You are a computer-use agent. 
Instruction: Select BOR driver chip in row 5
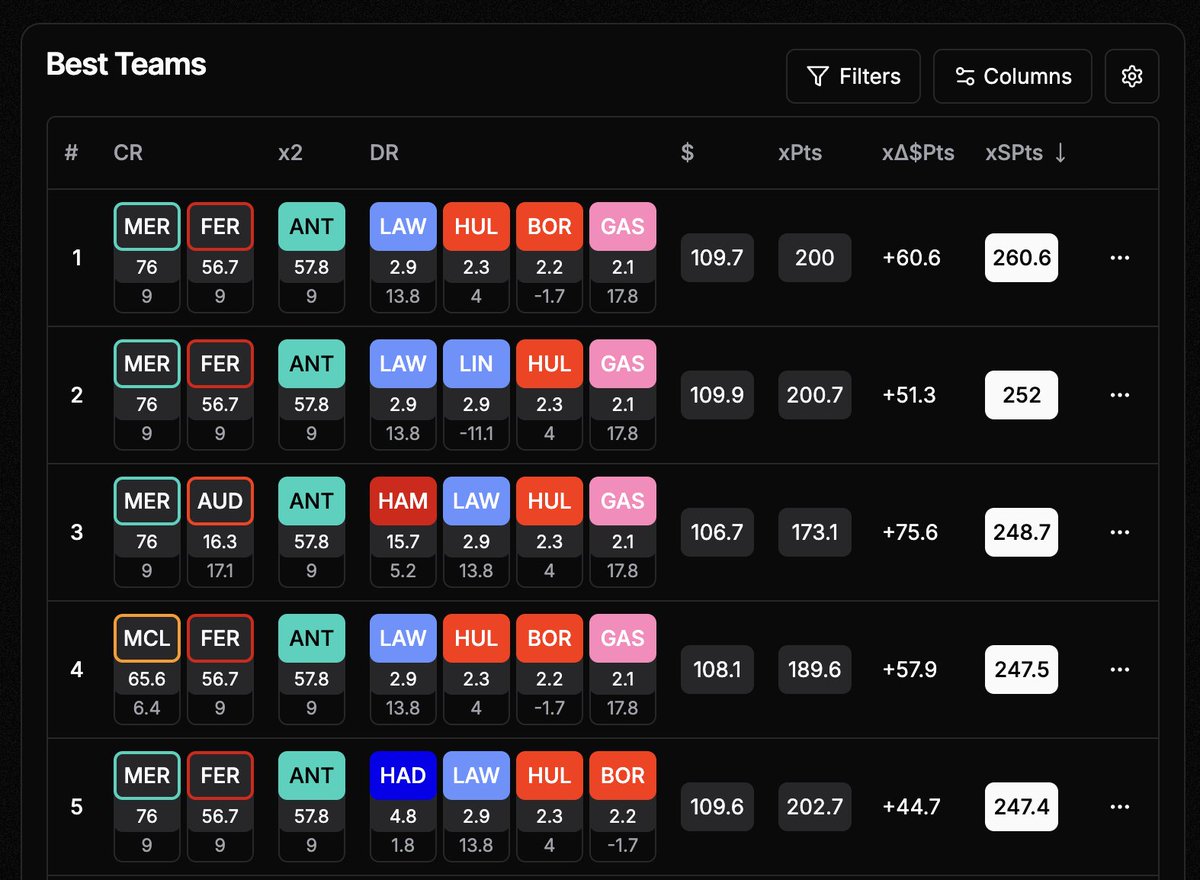[x=622, y=775]
